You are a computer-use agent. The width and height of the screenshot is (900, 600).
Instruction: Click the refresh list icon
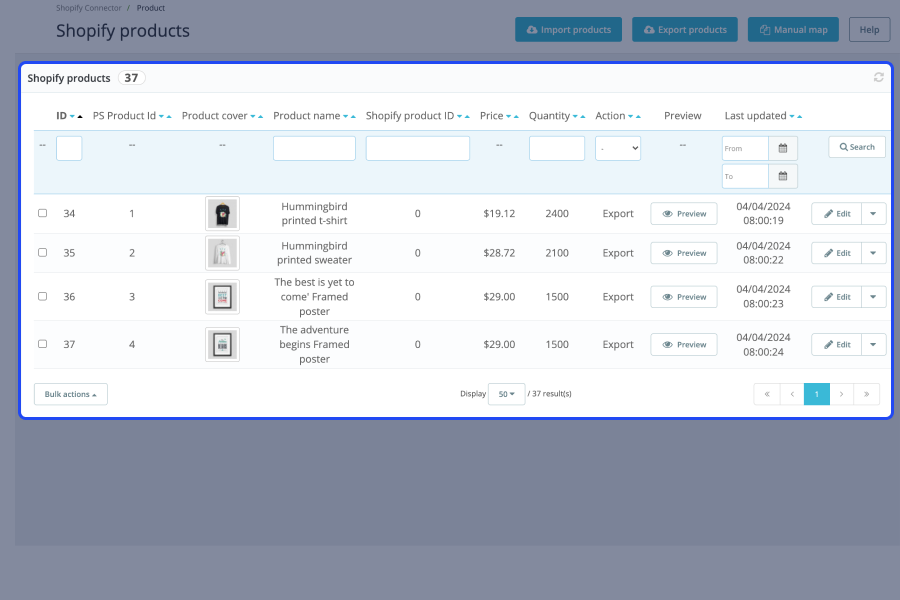tap(878, 77)
